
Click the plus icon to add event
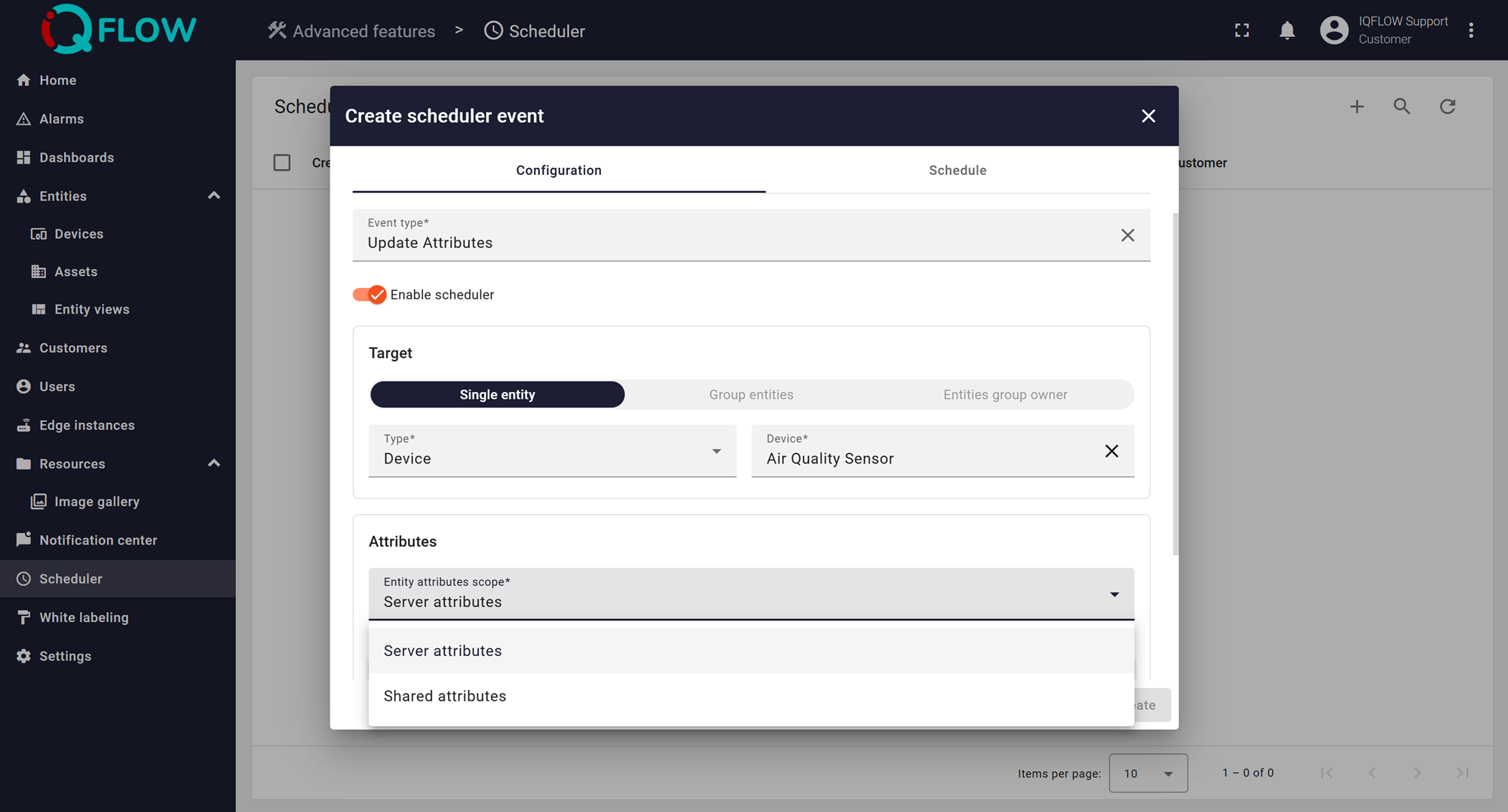(1356, 106)
